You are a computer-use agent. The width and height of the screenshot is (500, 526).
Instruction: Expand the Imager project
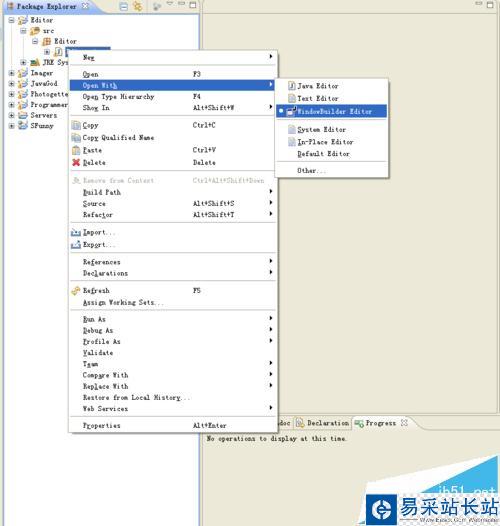click(12, 73)
